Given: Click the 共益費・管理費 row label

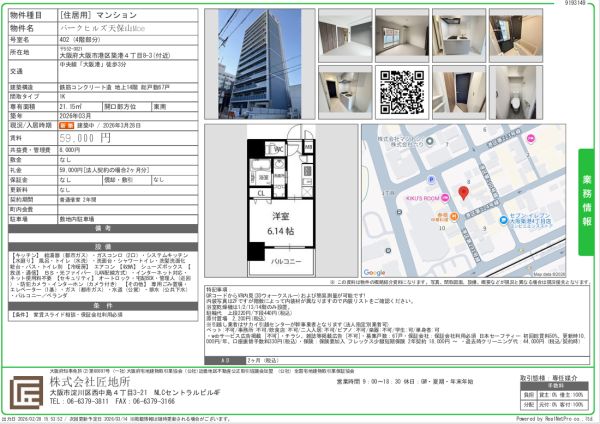Looking at the screenshot, I should coord(30,150).
